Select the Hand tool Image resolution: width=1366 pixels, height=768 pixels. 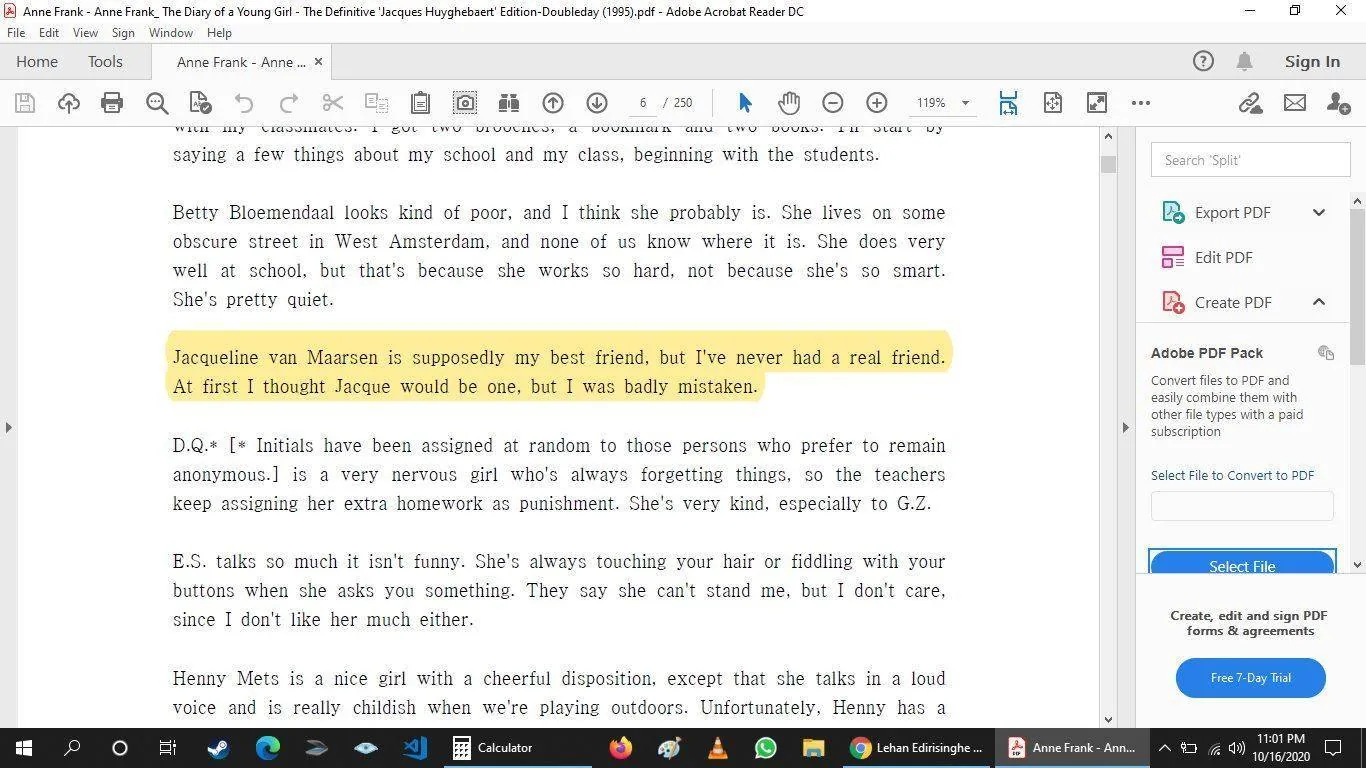789,102
